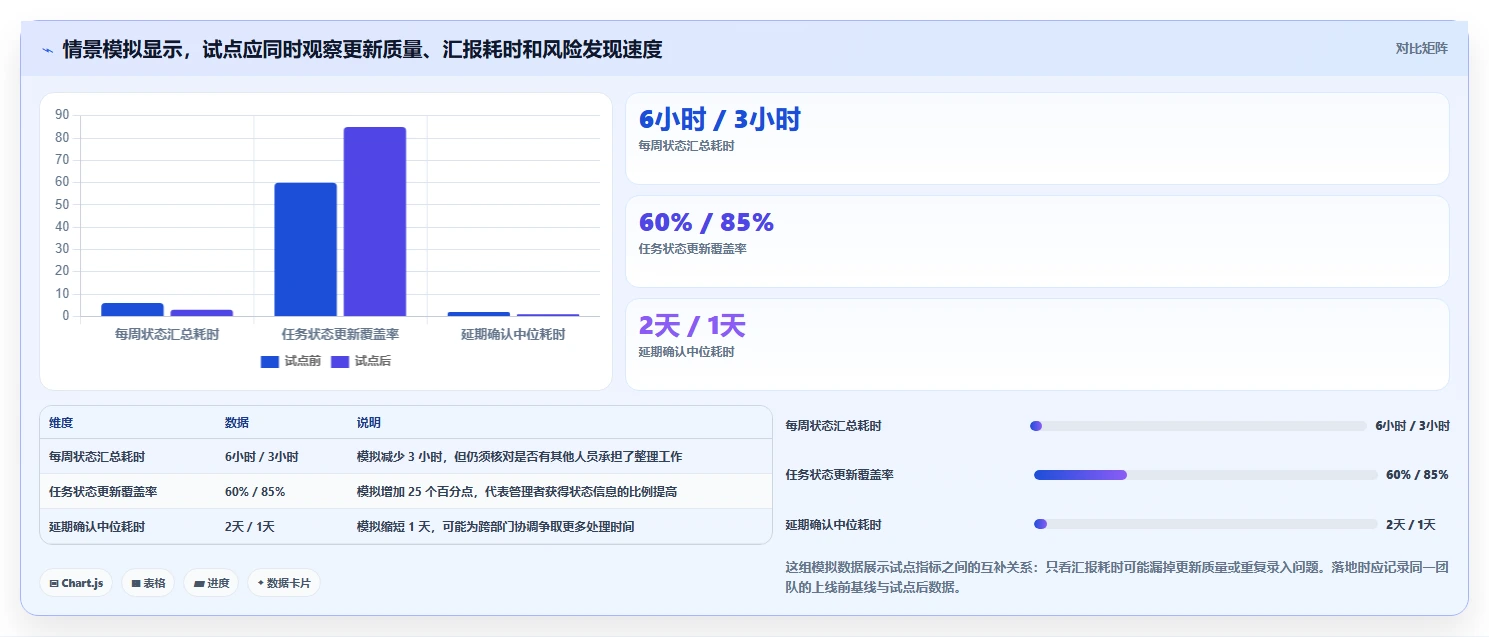This screenshot has height=637, width=1489.
Task: Click the 任务状态更新覆盖率 label beside progress bar
Action: pyautogui.click(x=840, y=475)
